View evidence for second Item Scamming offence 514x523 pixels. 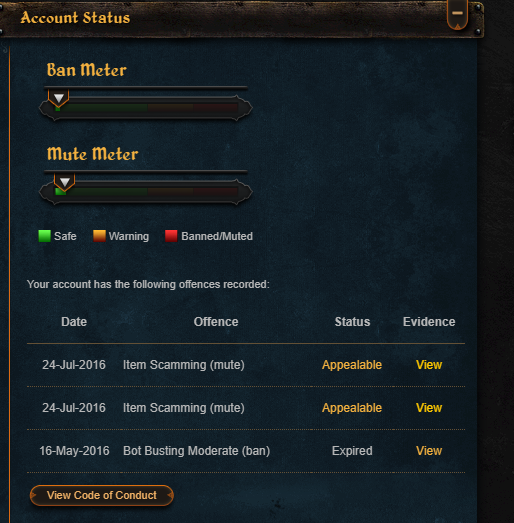[429, 408]
